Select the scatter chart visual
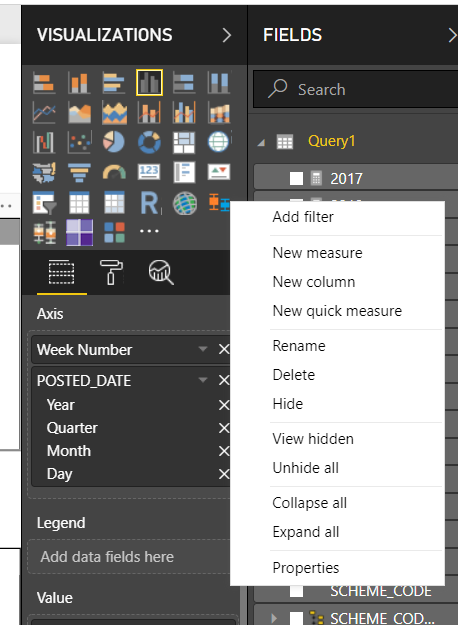 79,142
